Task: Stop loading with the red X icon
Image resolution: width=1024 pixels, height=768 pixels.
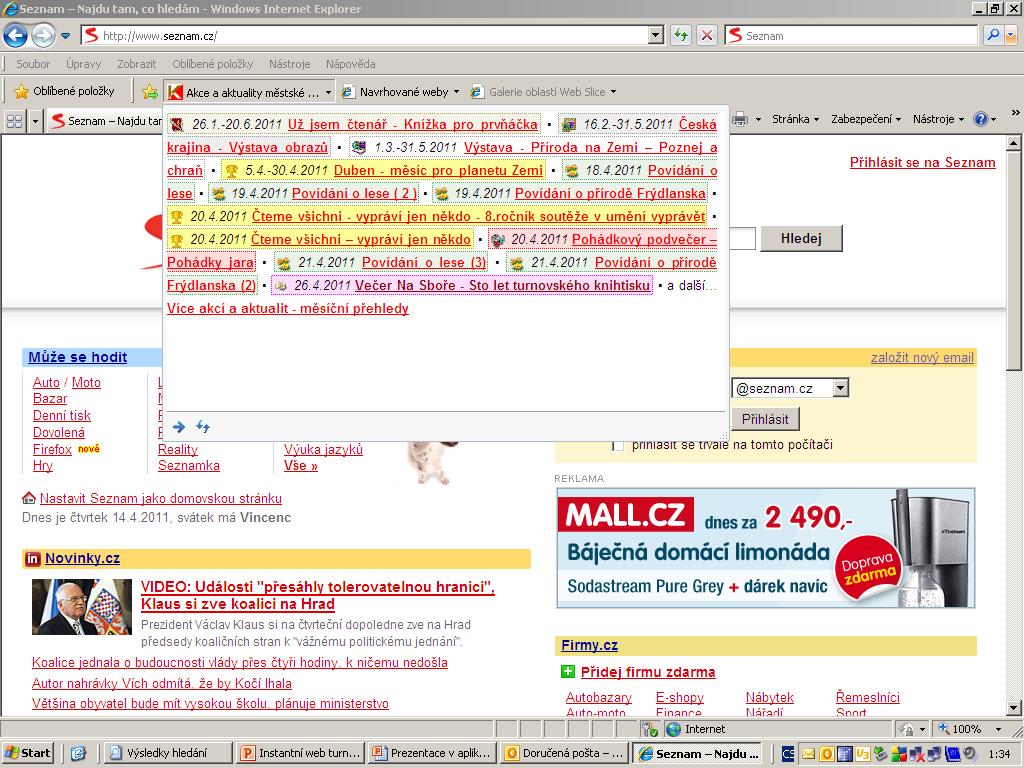Action: 707,35
